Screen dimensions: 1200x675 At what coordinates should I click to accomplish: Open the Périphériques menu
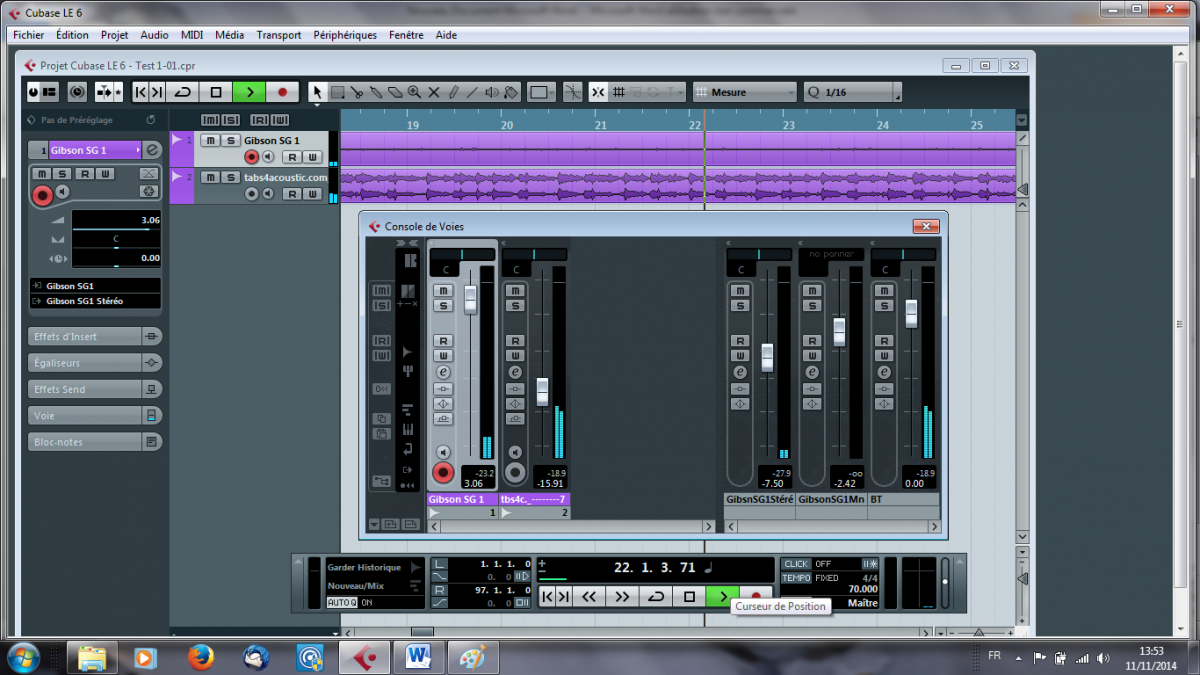345,35
